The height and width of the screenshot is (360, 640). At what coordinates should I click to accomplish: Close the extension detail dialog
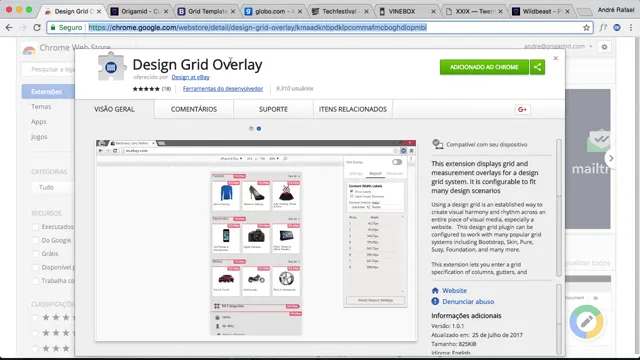pos(556,58)
